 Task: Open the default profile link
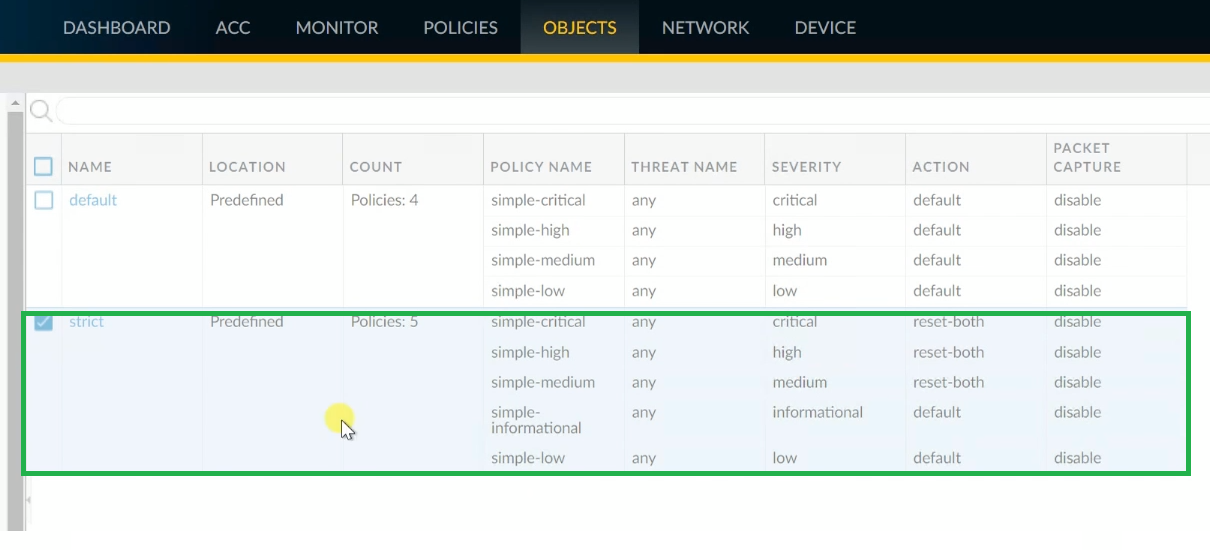[x=93, y=200]
